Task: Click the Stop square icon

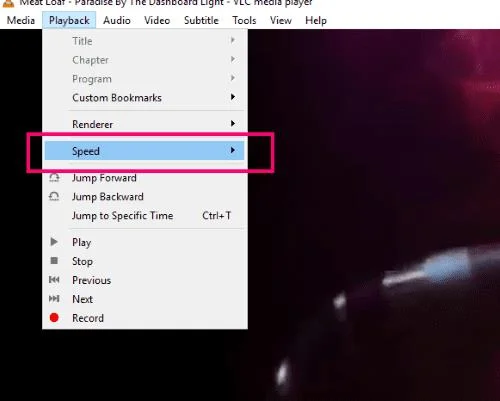Action: [54, 260]
